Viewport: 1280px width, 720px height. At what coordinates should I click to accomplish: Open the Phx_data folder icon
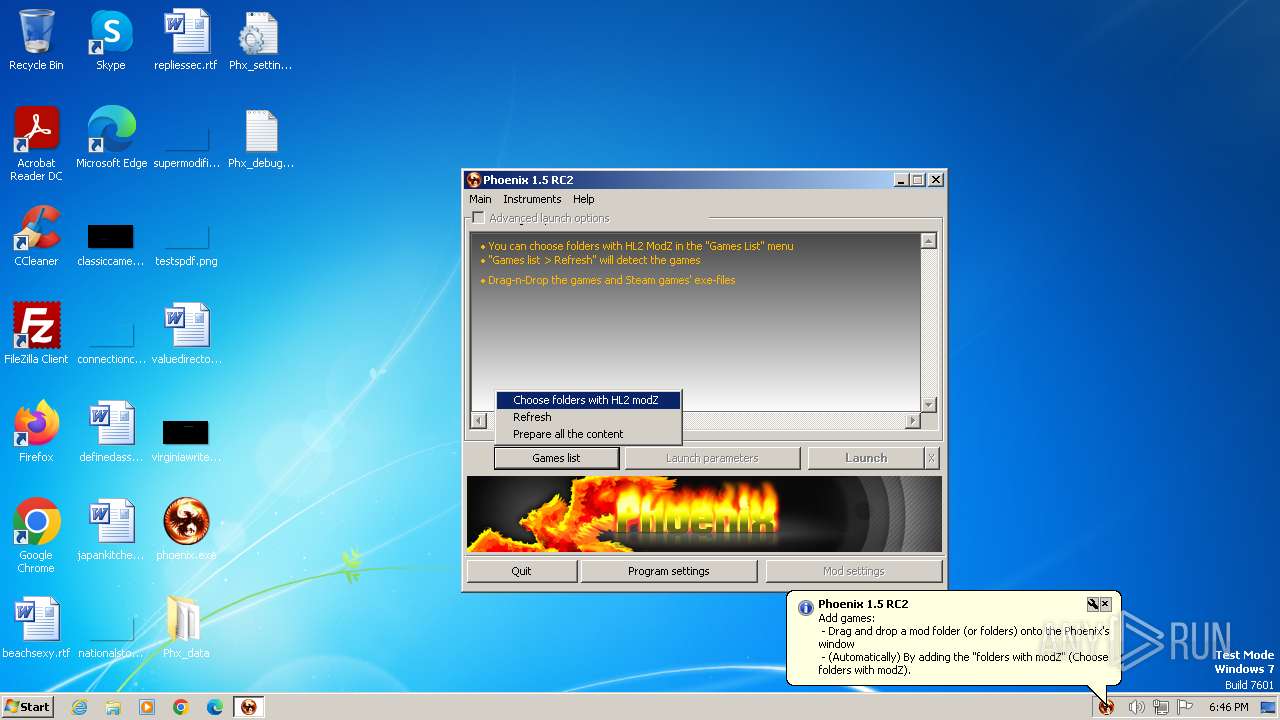[186, 628]
